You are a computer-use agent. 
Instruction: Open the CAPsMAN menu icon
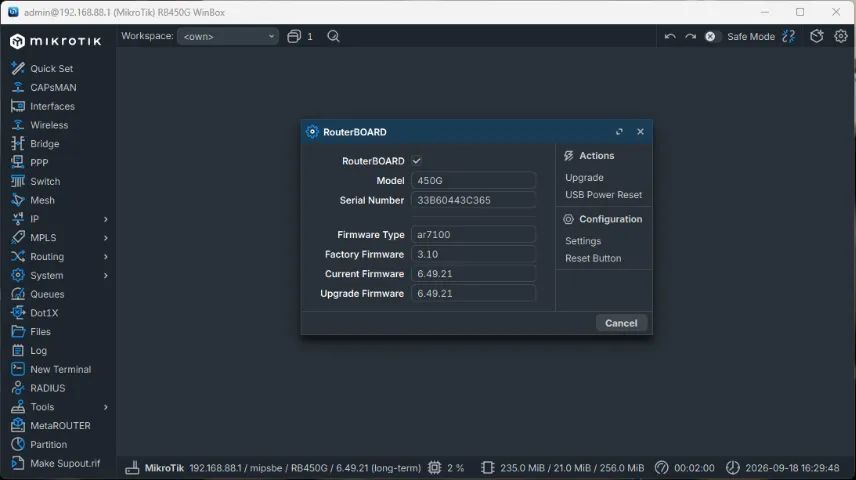[x=17, y=87]
